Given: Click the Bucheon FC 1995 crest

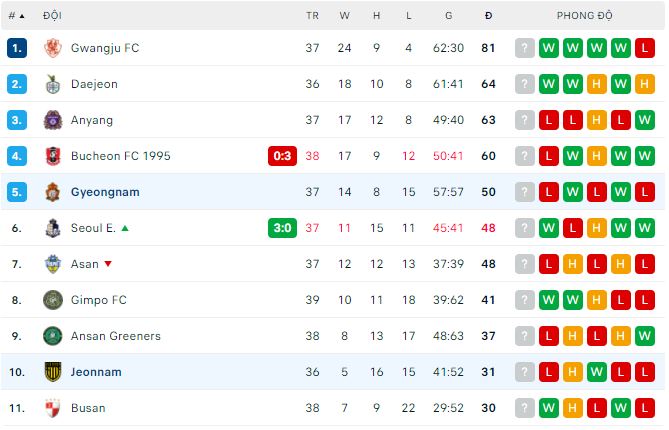Looking at the screenshot, I should 53,156.
